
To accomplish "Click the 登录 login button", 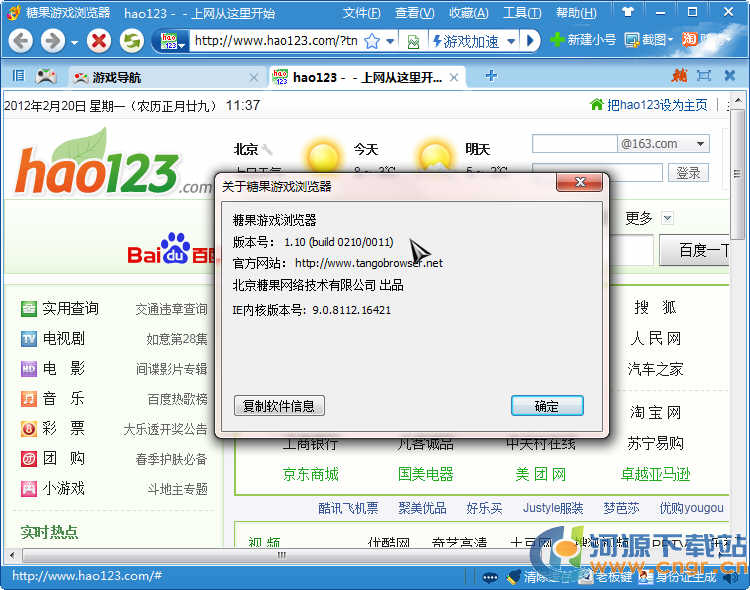I will coord(688,173).
